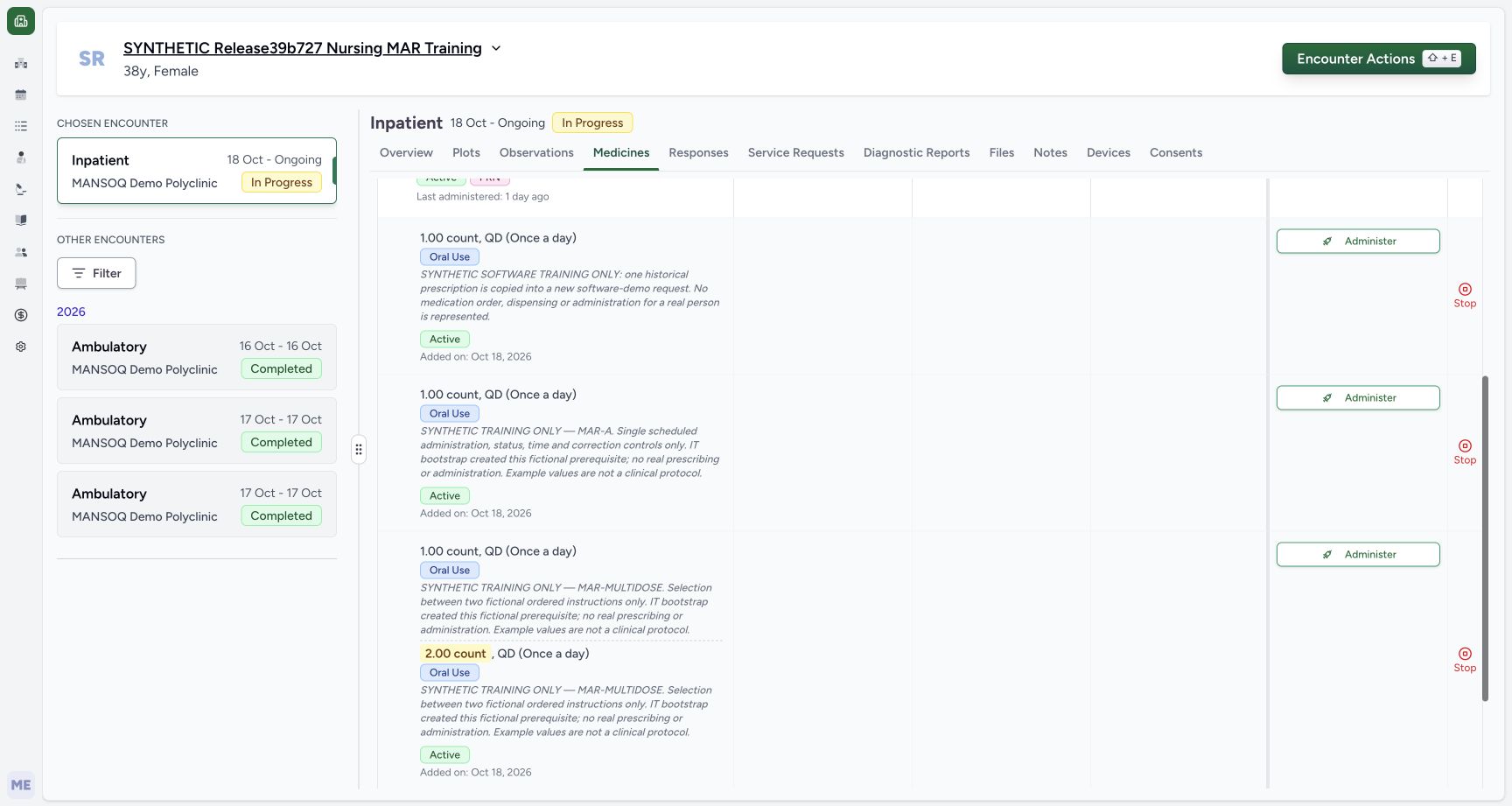The image size is (1512, 806).
Task: Switch to the Files tab
Action: pyautogui.click(x=1001, y=152)
